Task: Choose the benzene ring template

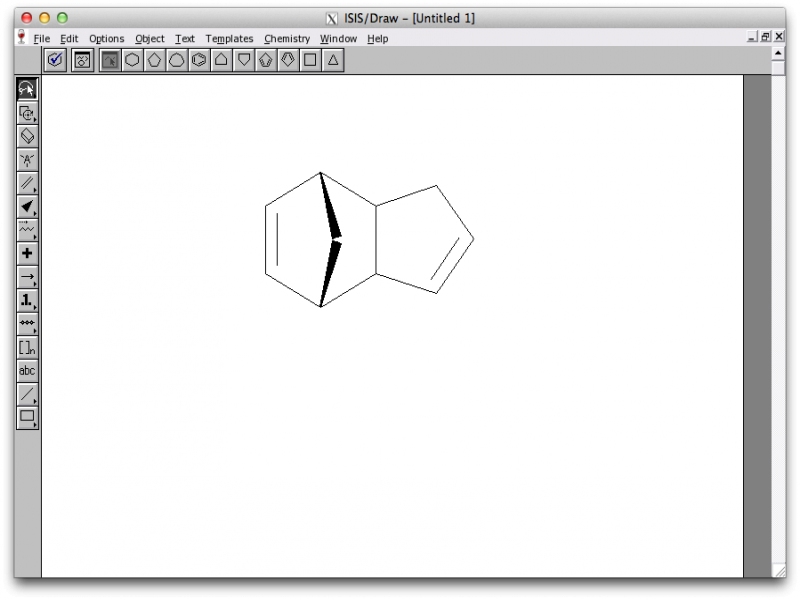Action: [x=199, y=60]
